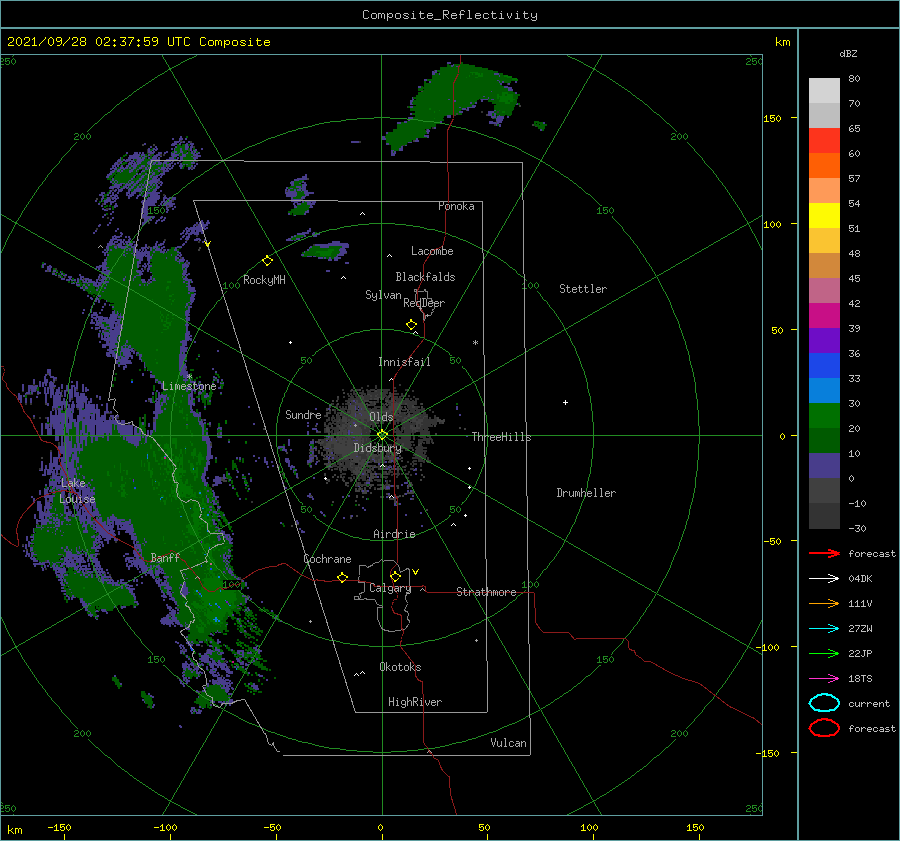This screenshot has height=841, width=900.
Task: Click the 18TS legend label
Action: pos(860,679)
